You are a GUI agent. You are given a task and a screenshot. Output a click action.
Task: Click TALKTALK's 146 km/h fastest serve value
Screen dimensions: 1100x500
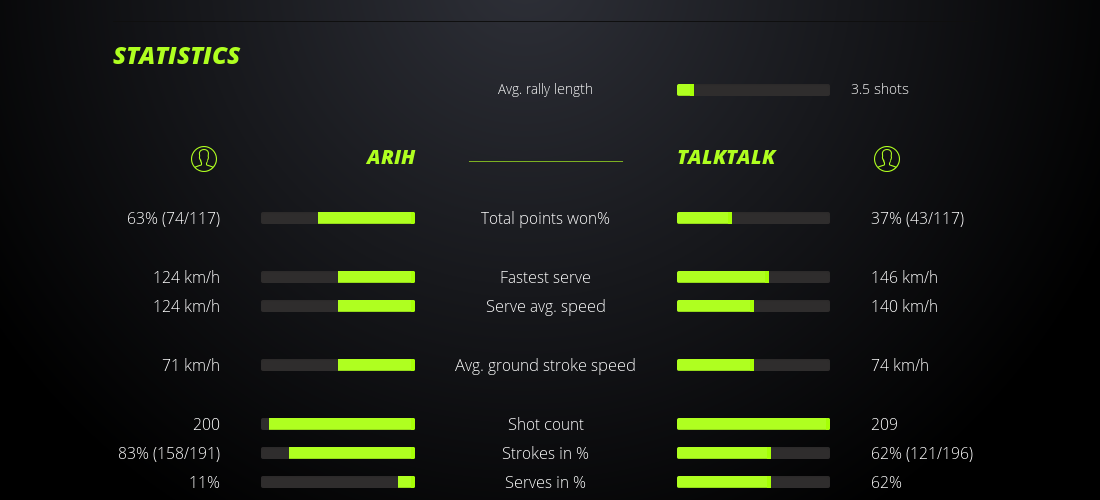[x=904, y=277]
